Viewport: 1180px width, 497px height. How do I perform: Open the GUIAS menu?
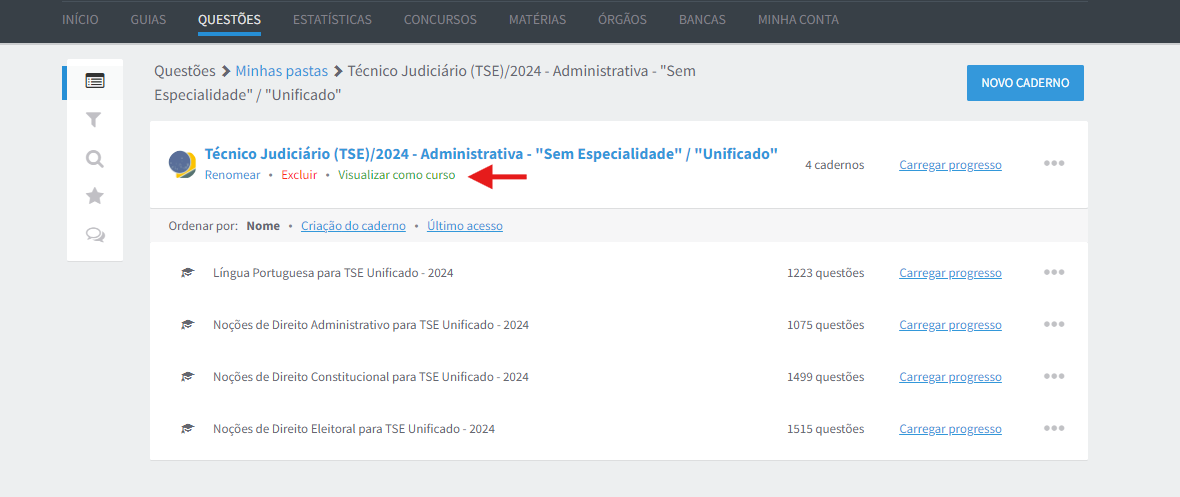[x=148, y=20]
